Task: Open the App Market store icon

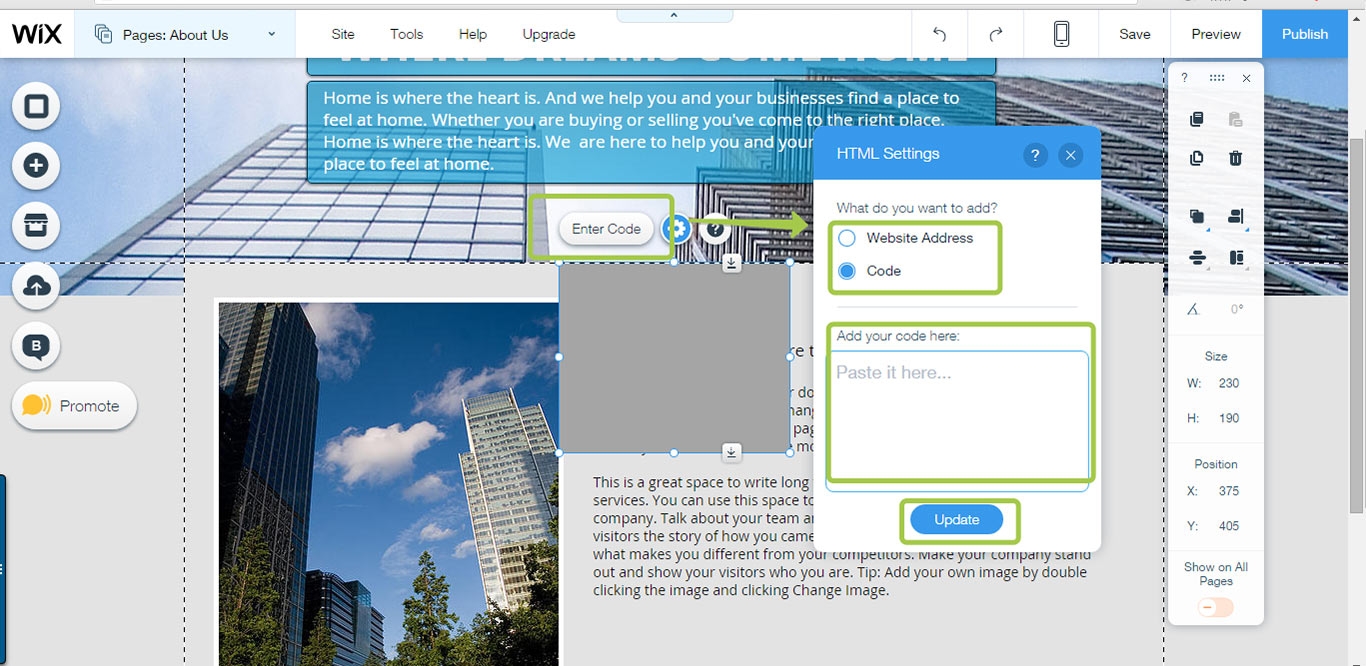Action: click(x=36, y=226)
